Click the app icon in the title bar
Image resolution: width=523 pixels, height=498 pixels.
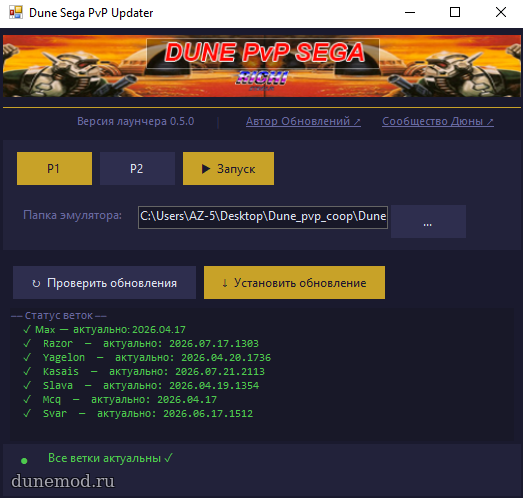(x=16, y=13)
